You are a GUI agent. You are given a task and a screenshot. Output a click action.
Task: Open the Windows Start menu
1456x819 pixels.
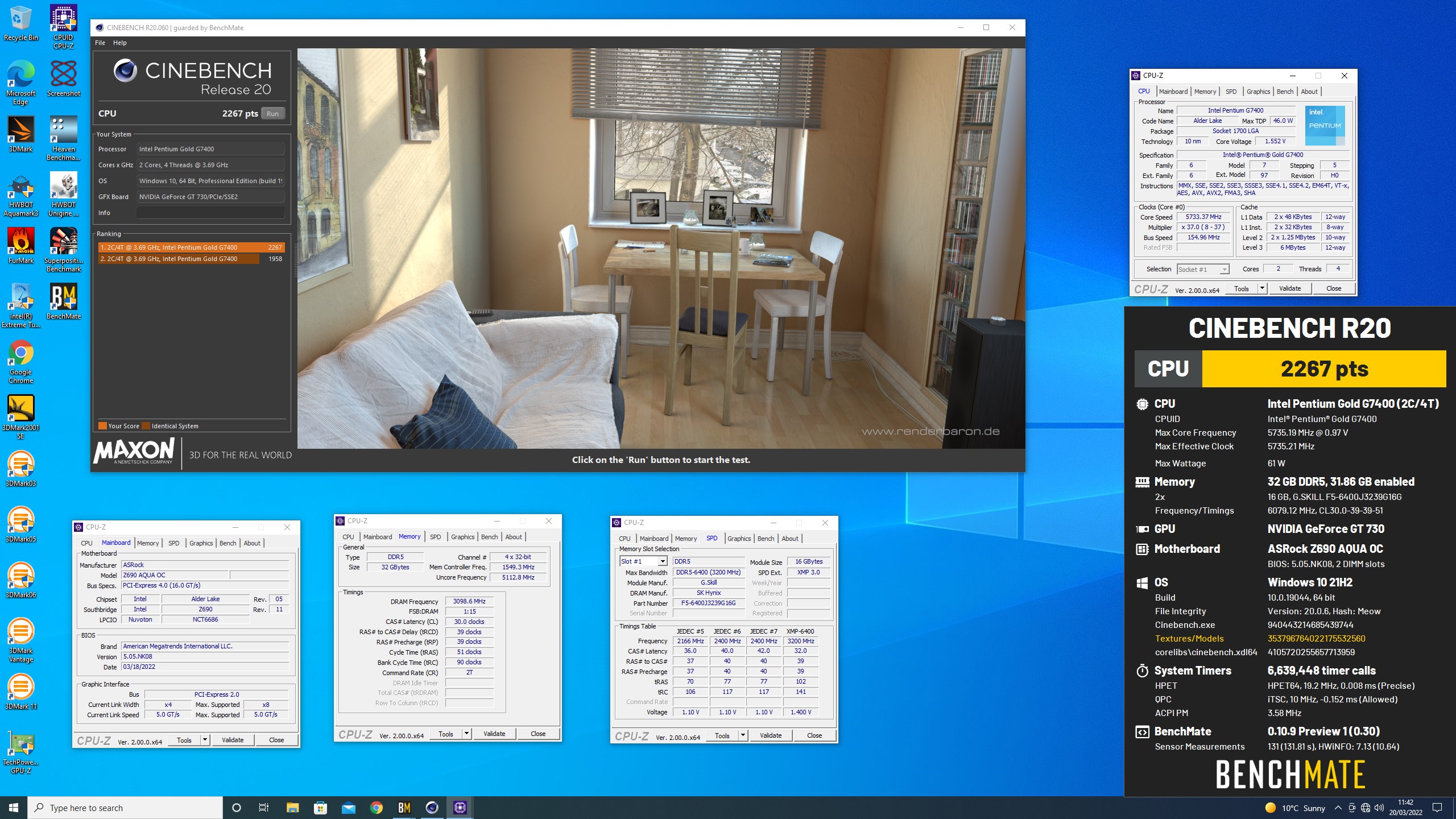coord(14,808)
